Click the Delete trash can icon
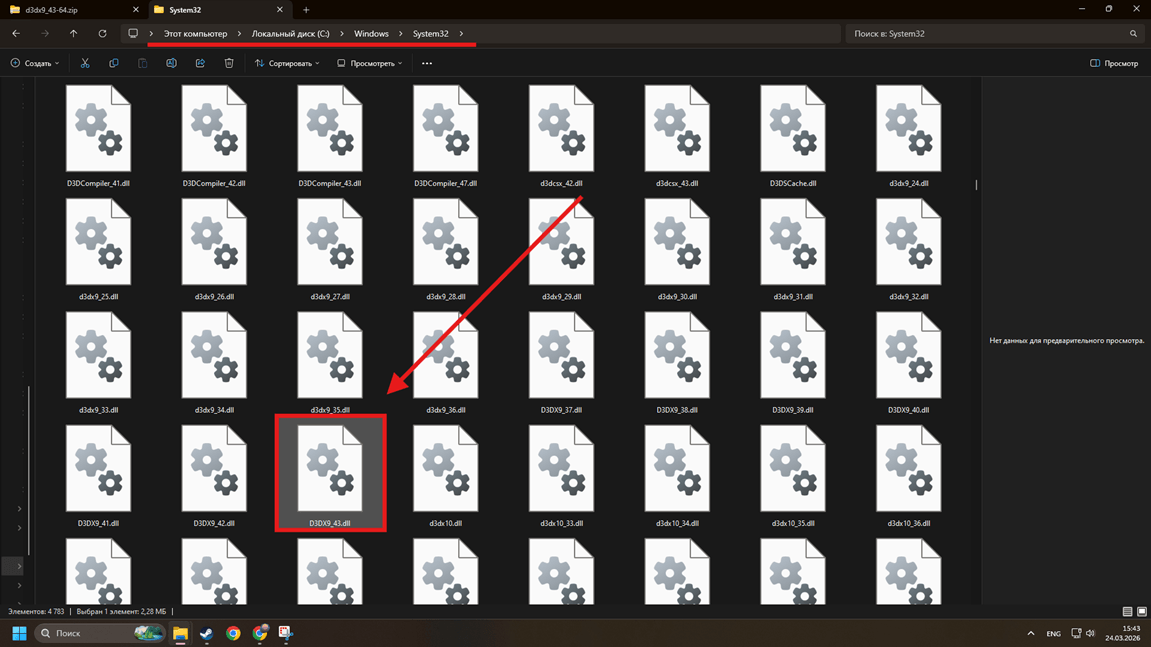This screenshot has width=1151, height=647. [229, 63]
